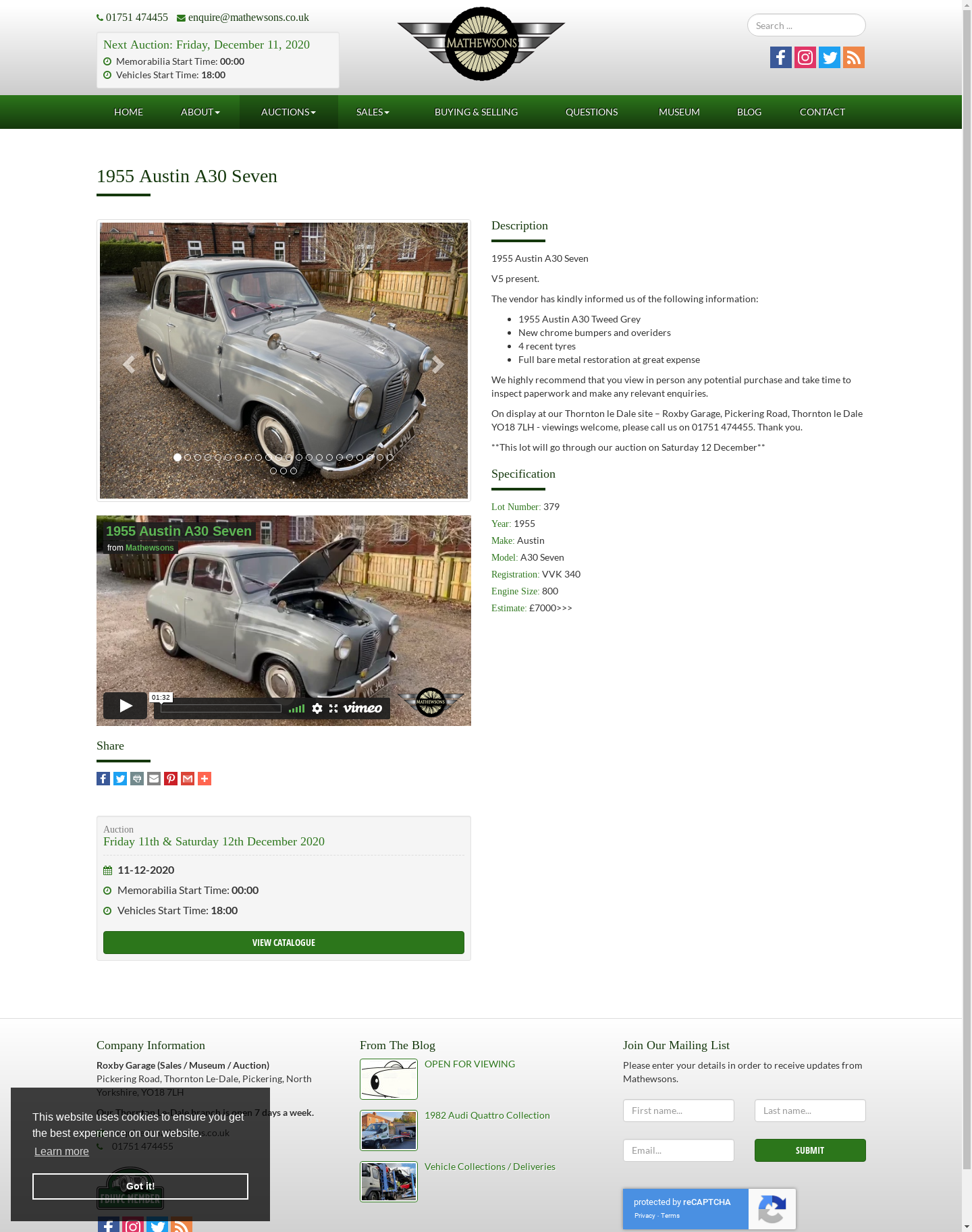
Task: Expand the ABOUT dropdown menu
Action: click(x=200, y=112)
